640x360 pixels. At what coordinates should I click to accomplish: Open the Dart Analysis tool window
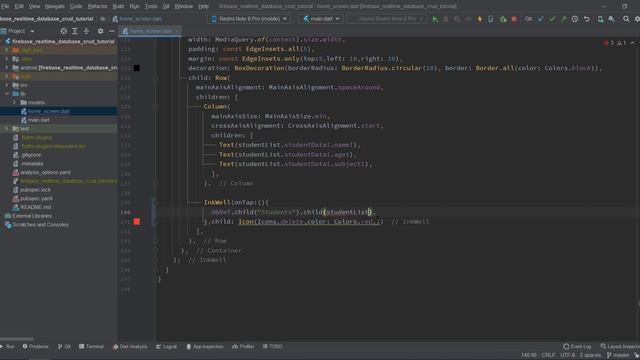[x=130, y=347]
